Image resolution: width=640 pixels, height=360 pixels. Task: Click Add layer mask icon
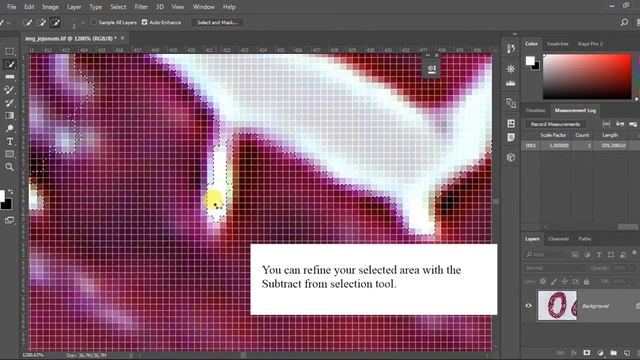point(587,353)
